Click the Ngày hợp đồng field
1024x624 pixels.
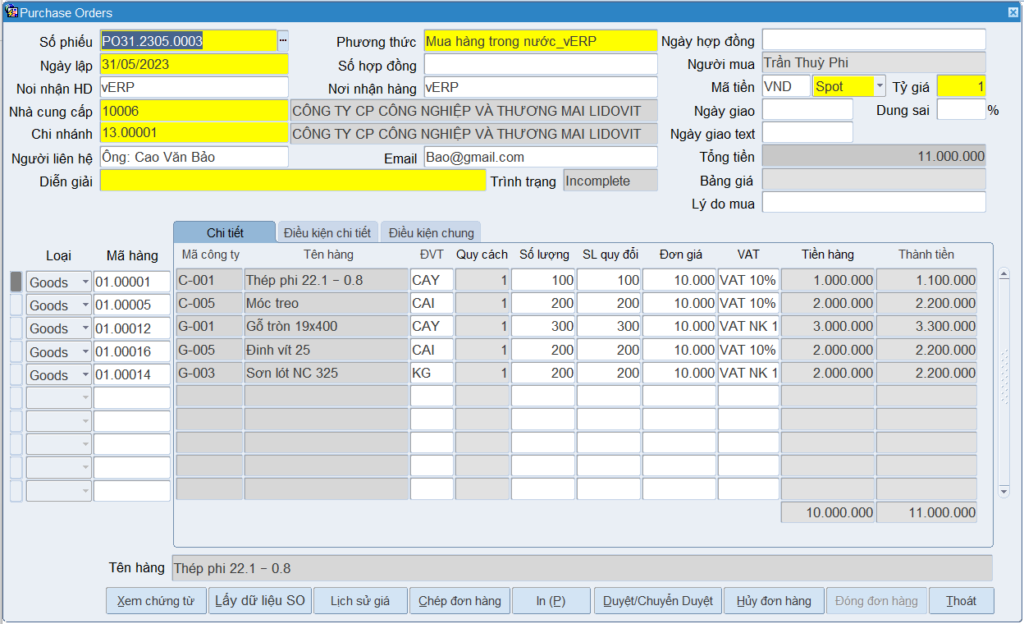point(874,40)
